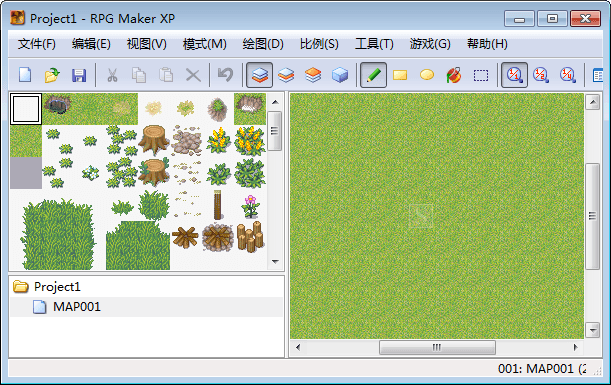Select MAP001 in the map list
This screenshot has height=385, width=611.
(x=77, y=307)
